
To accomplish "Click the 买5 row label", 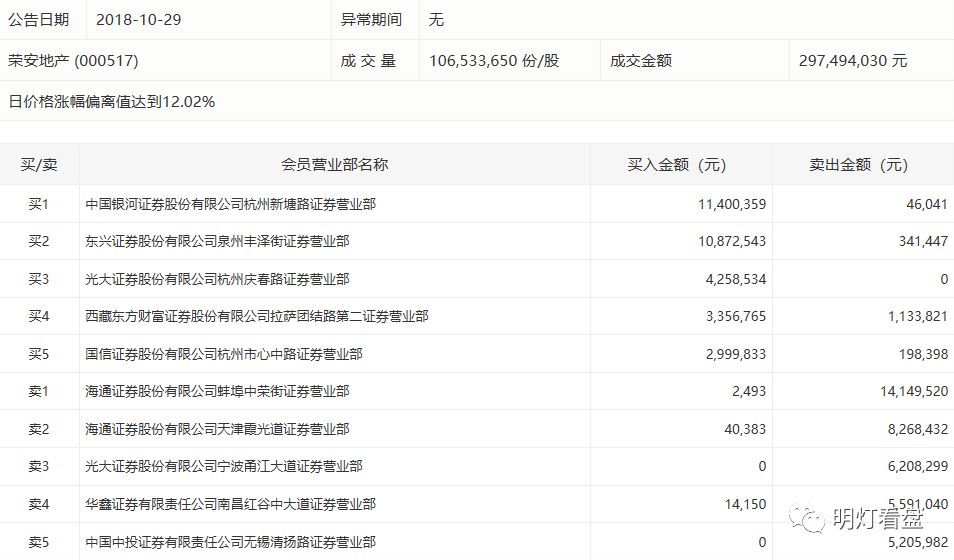I will 38,354.
